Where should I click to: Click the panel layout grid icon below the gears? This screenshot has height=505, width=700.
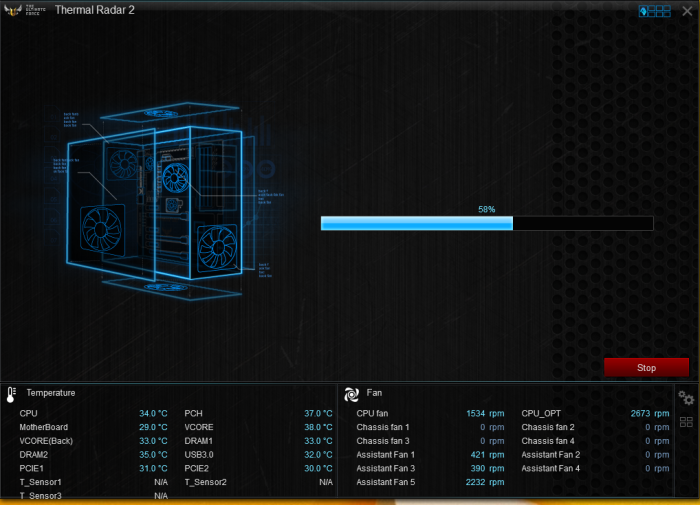[686, 422]
